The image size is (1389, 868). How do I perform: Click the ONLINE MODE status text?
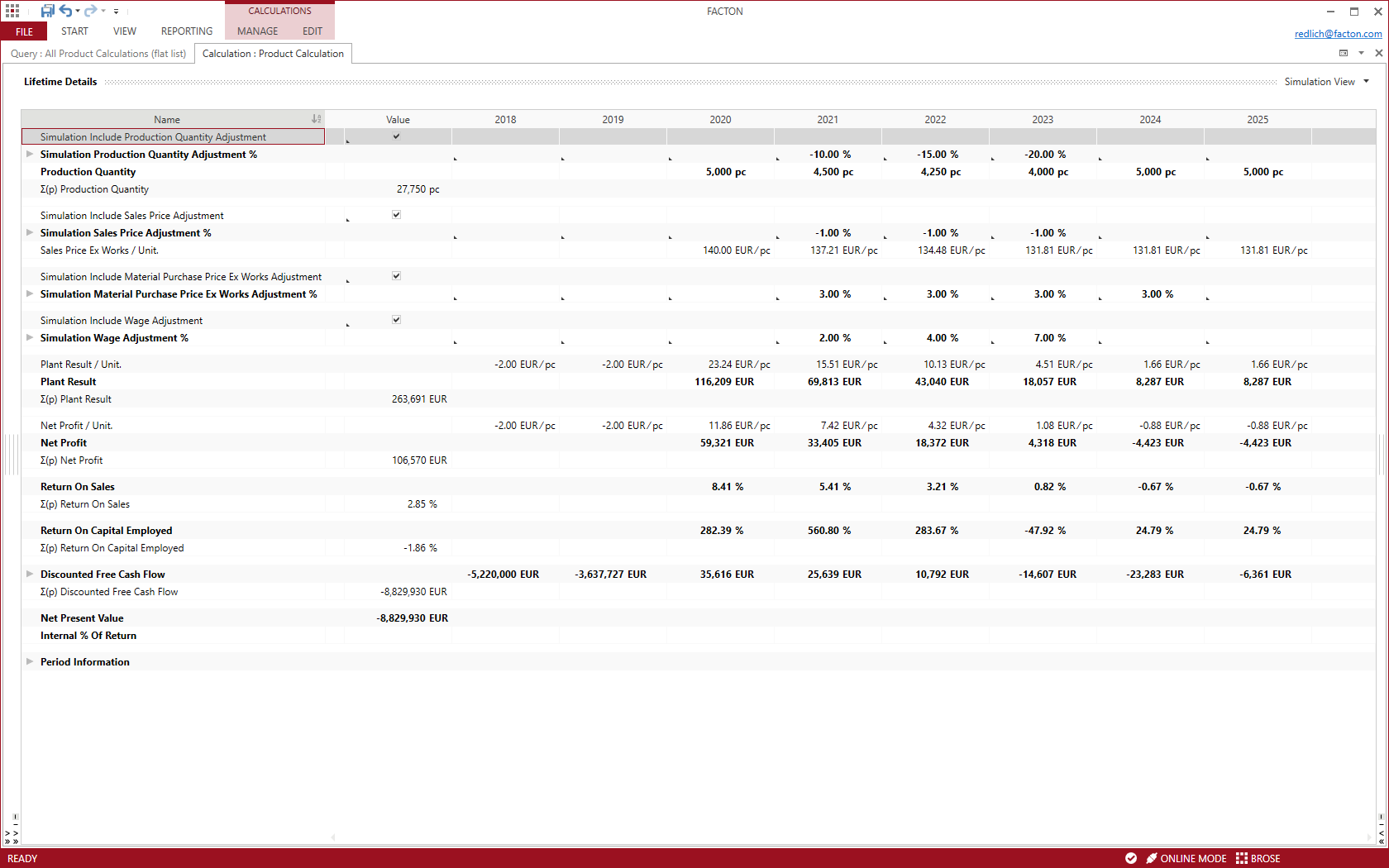pos(1193,859)
